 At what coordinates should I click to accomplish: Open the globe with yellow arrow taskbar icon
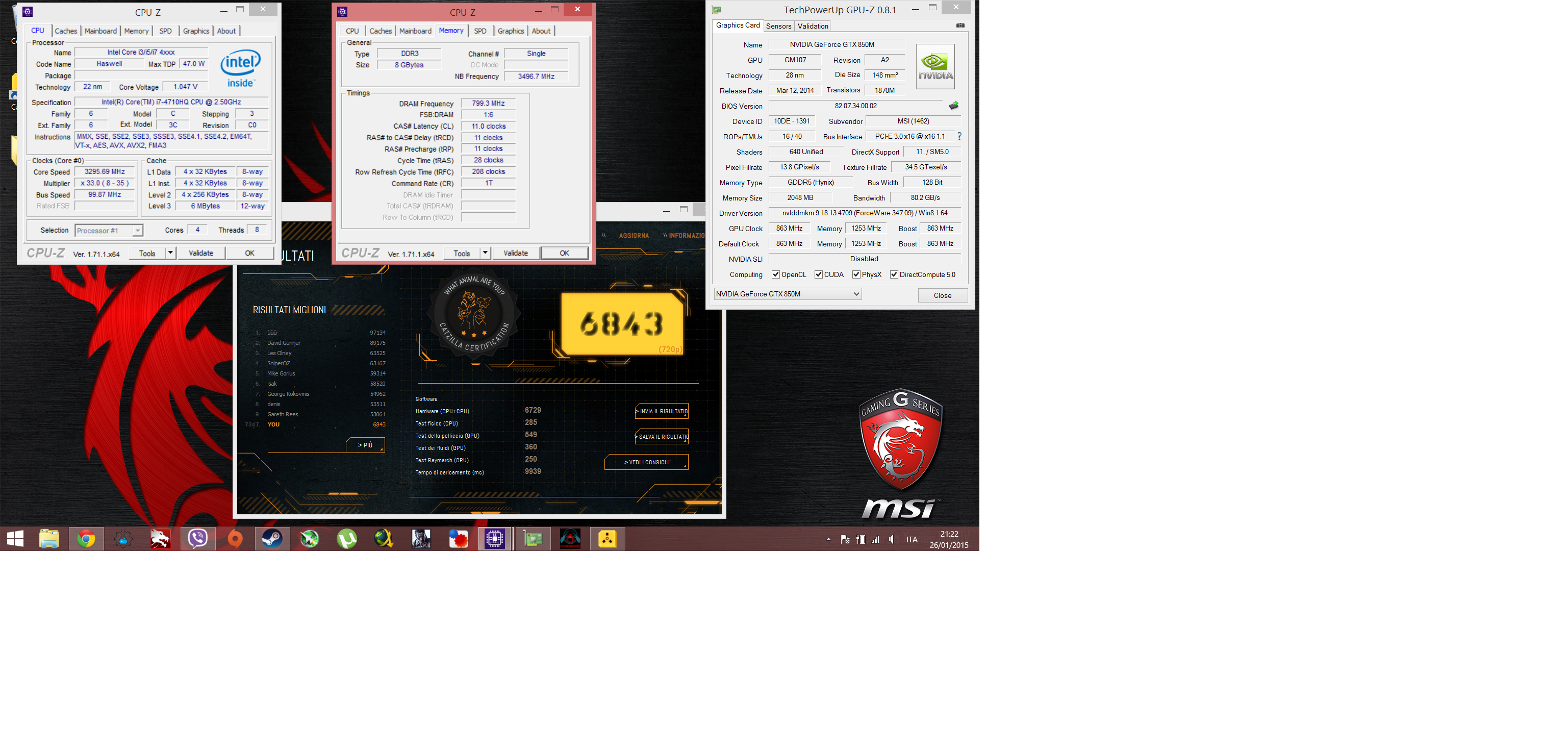click(x=384, y=539)
